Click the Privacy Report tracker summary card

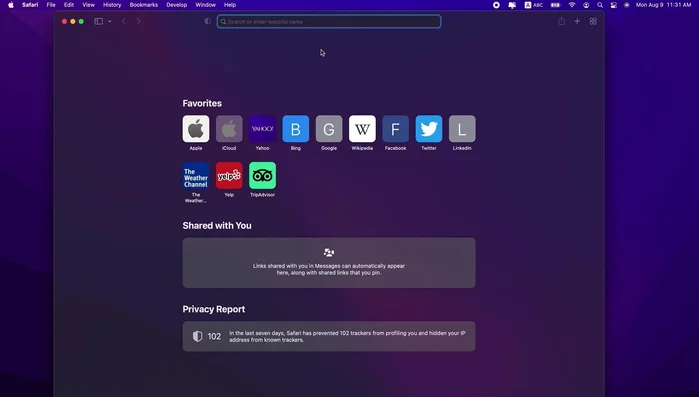[329, 336]
